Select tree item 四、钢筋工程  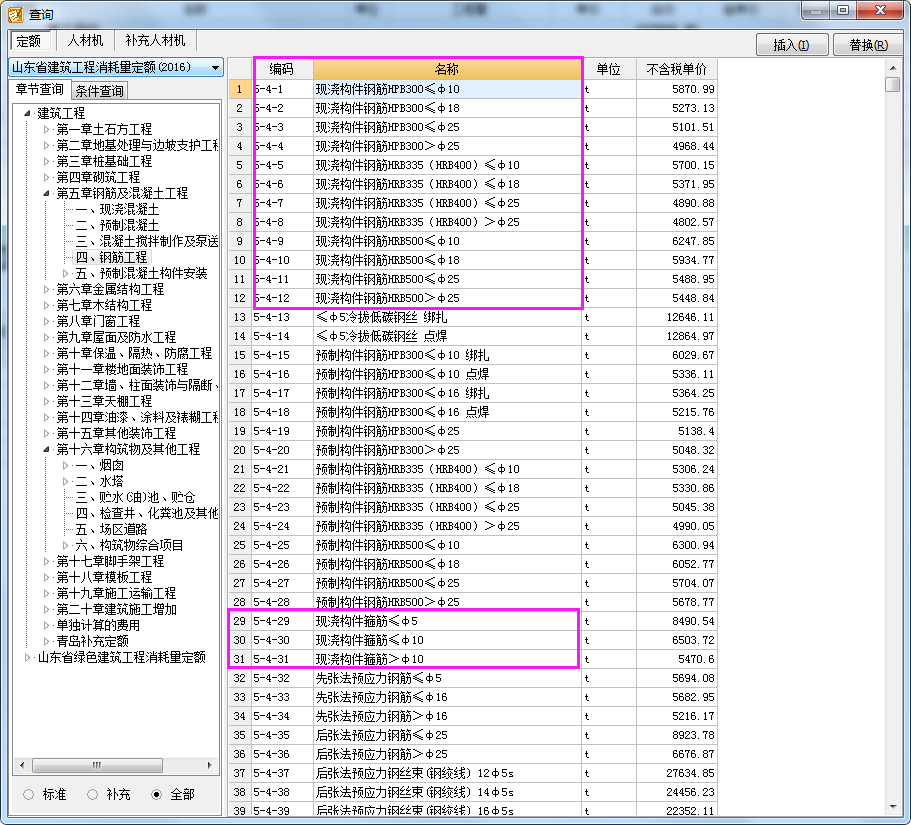click(111, 257)
